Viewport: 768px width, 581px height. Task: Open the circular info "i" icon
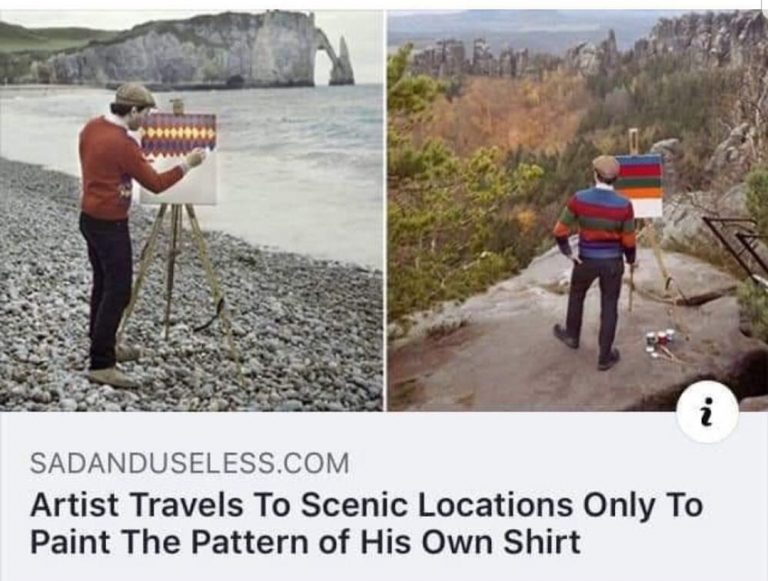click(707, 412)
